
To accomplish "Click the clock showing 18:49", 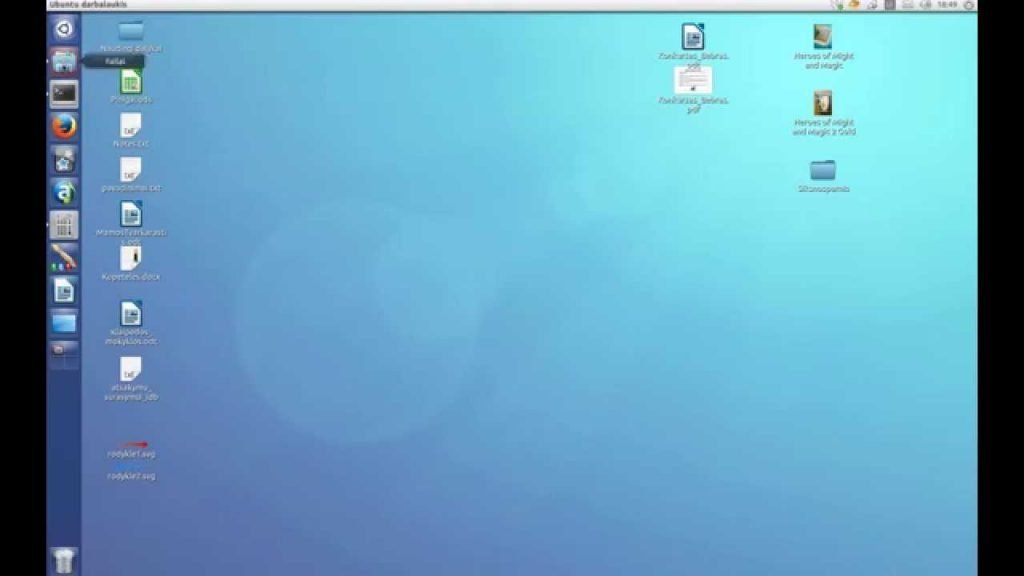I will 947,5.
